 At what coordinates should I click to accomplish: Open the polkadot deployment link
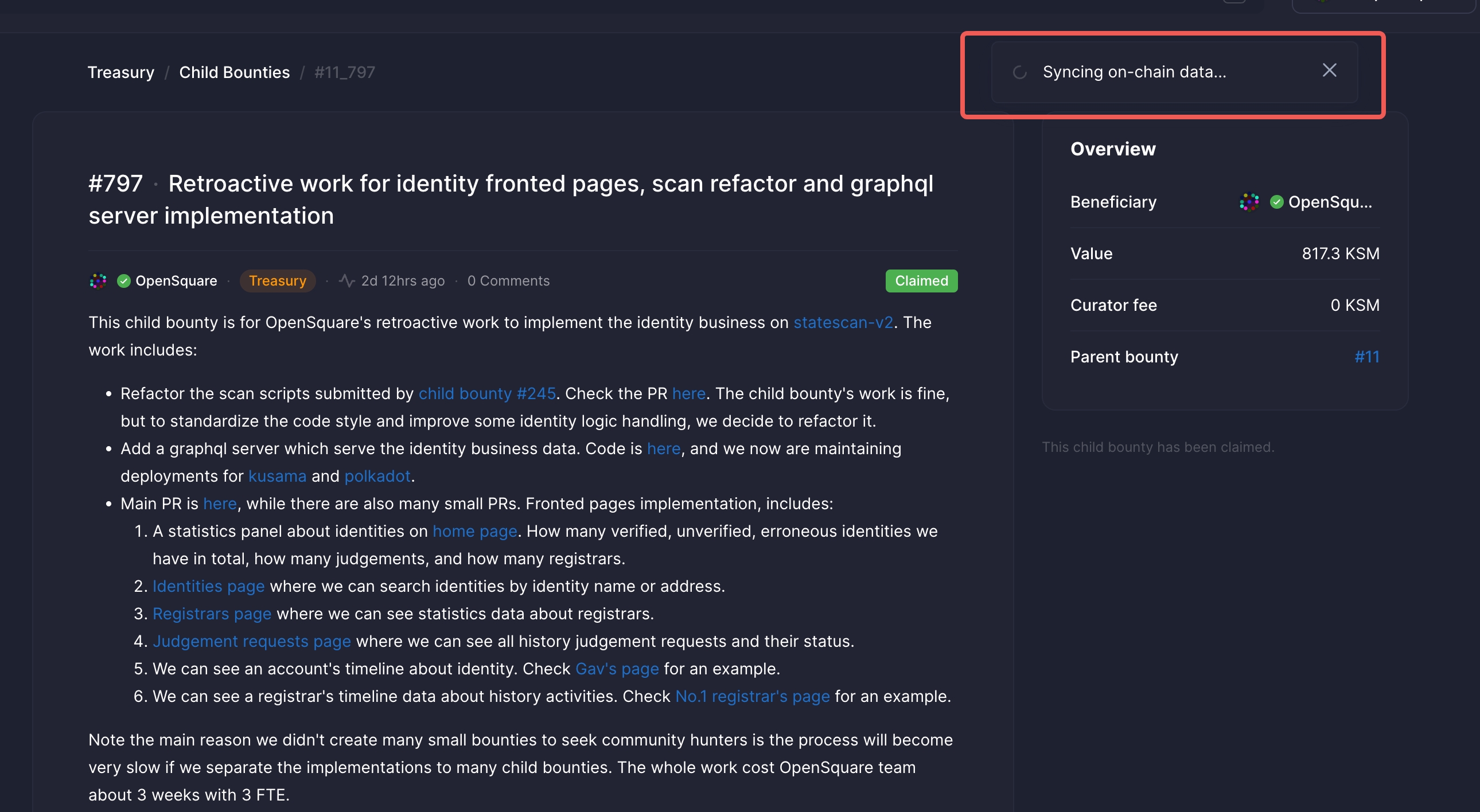tap(377, 476)
